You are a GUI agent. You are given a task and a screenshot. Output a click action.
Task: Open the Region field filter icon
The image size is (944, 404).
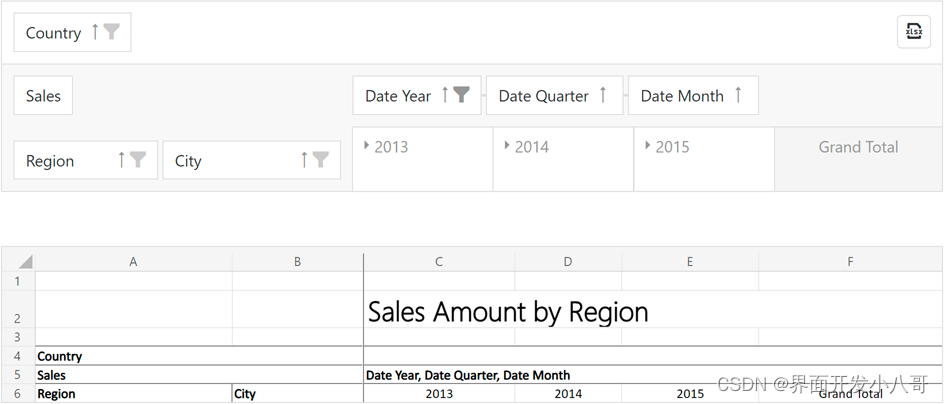point(138,160)
